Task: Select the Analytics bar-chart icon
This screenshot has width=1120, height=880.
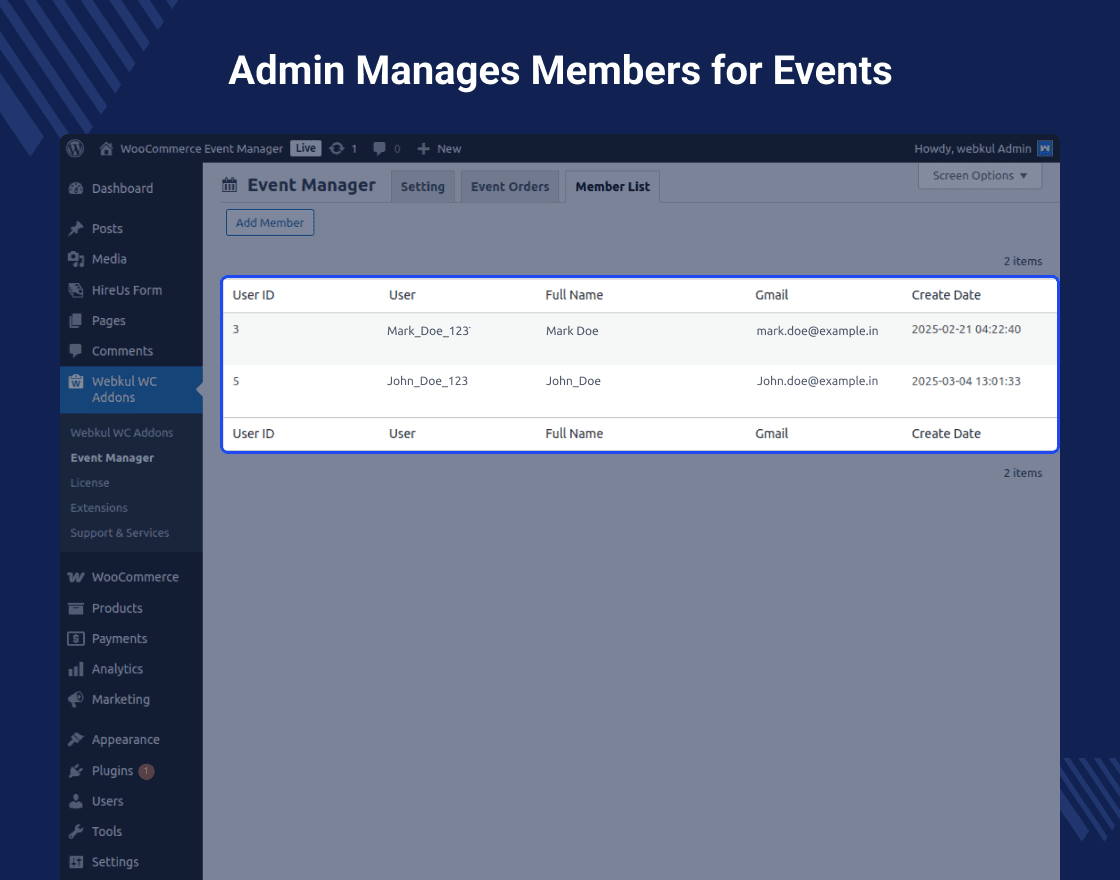Action: [x=76, y=669]
